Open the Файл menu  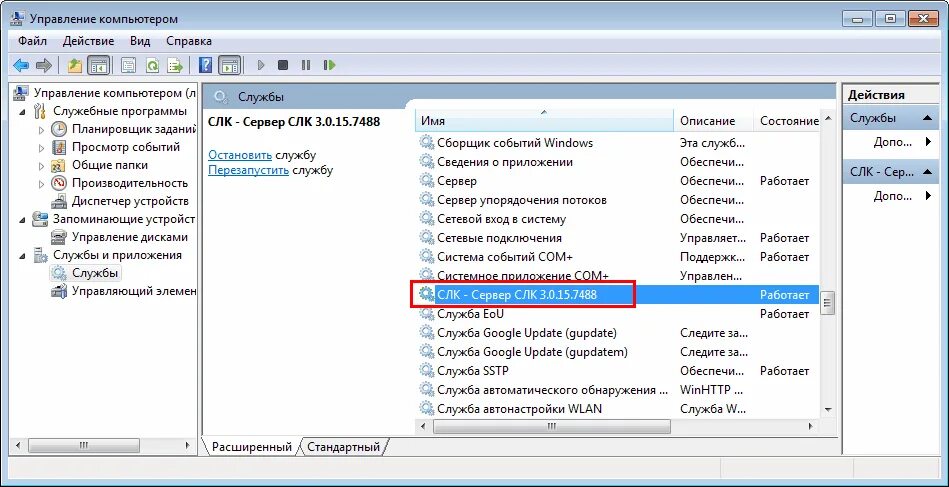[x=32, y=41]
